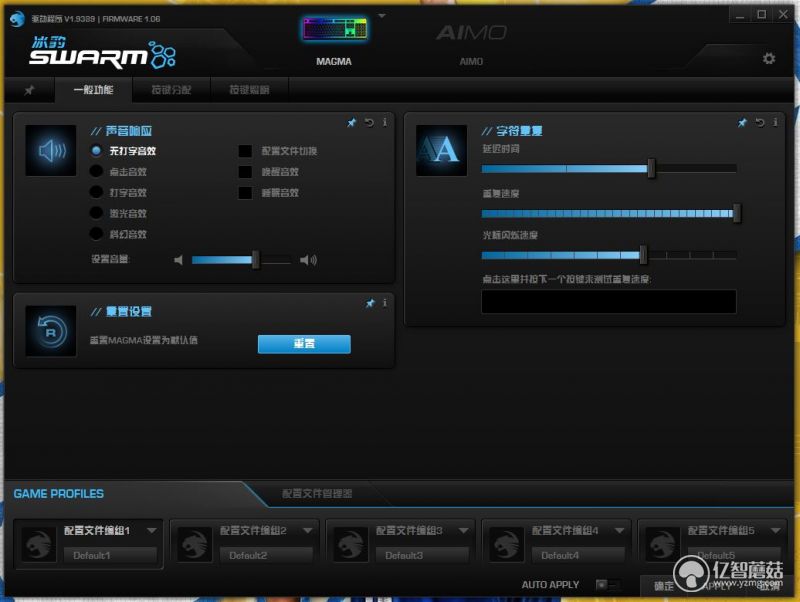Screen dimensions: 800x602
Task: Click the low volume speaker icon
Action: [x=178, y=260]
